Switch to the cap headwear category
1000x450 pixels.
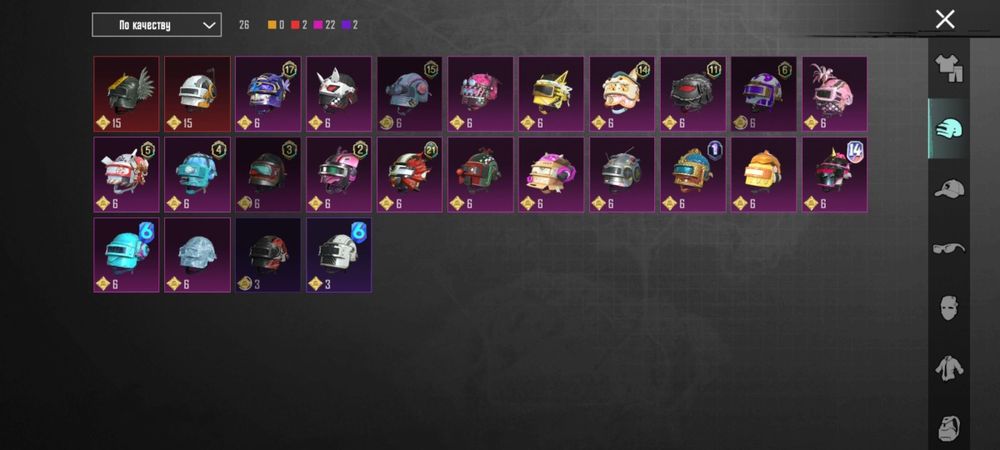click(x=949, y=189)
